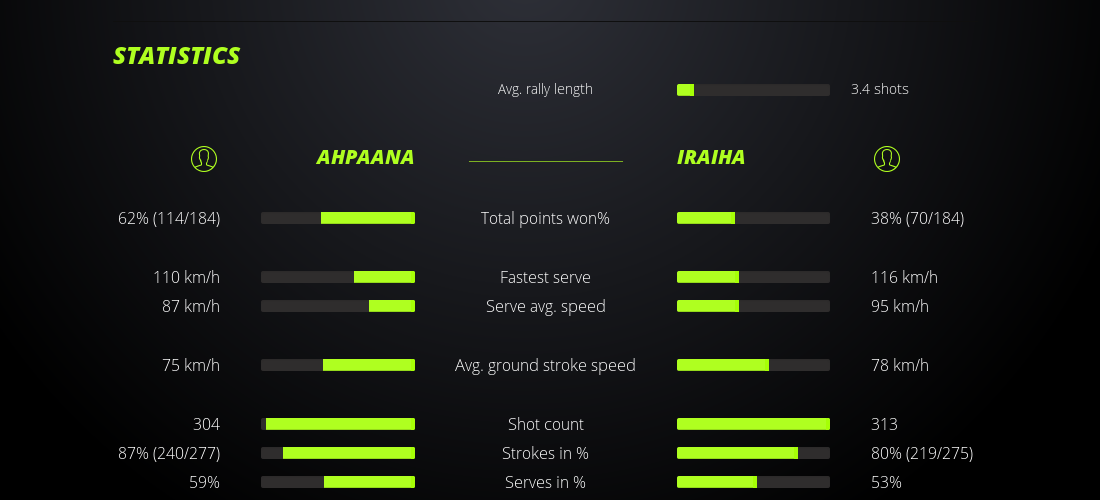Click the STATISTICS heading
The width and height of the screenshot is (1100, 500).
[177, 56]
